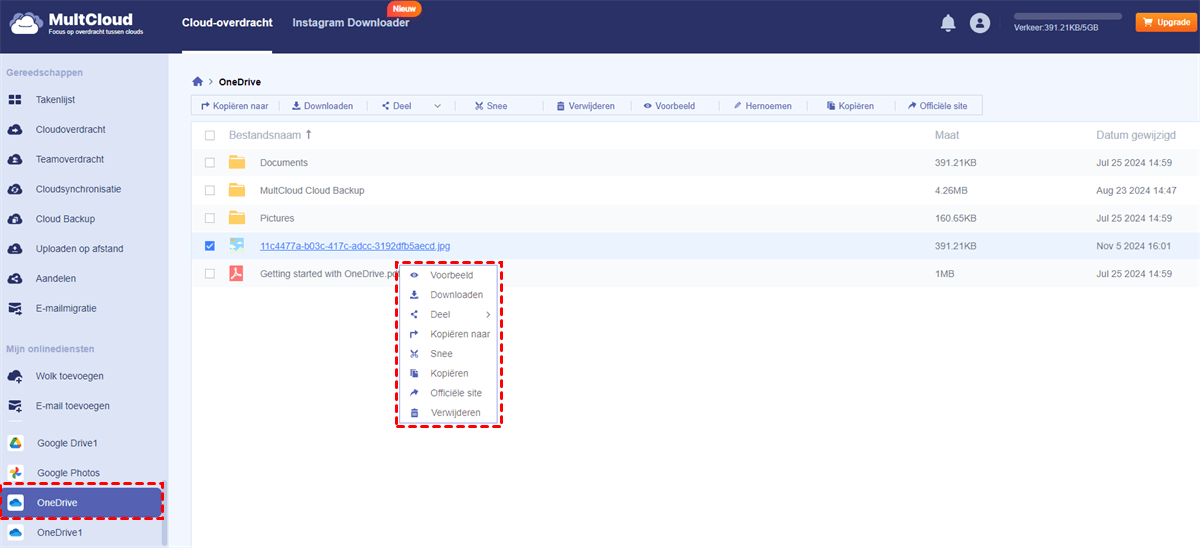The width and height of the screenshot is (1200, 548).
Task: Open the notifications bell icon
Action: tap(948, 23)
